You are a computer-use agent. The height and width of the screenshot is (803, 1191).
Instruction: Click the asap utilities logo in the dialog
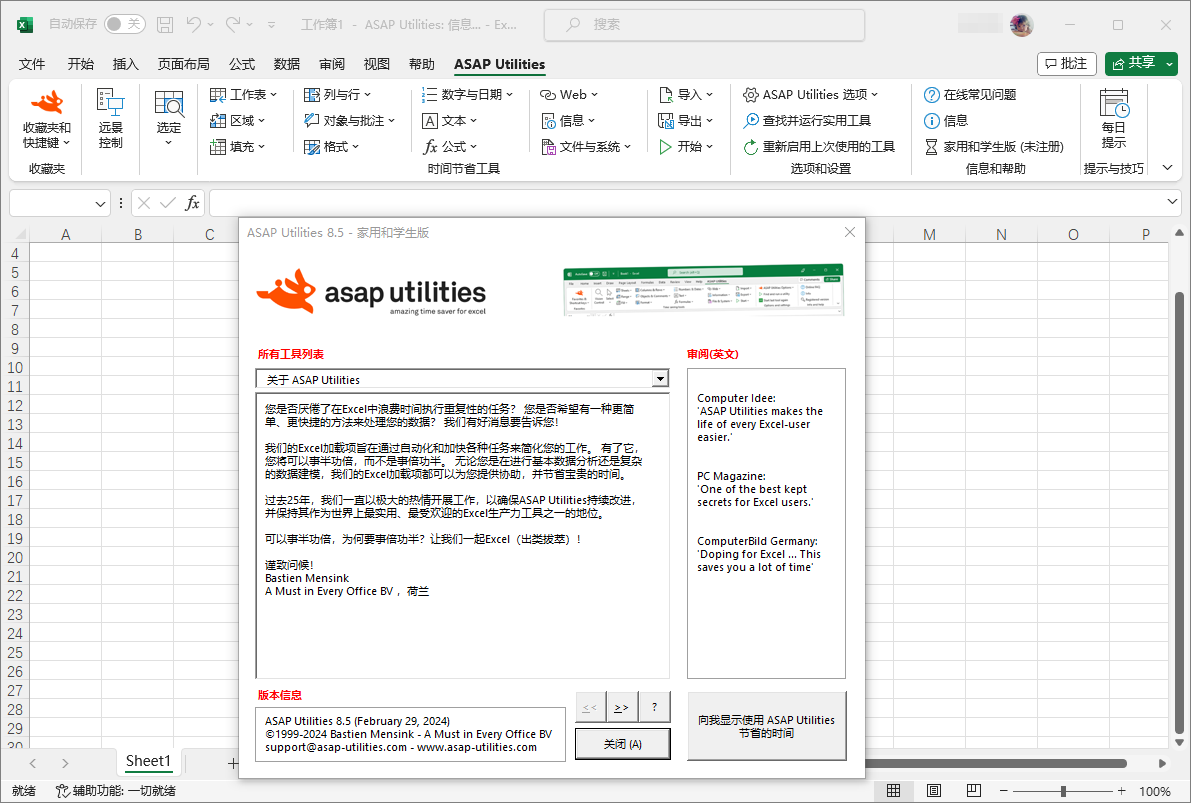pyautogui.click(x=371, y=290)
